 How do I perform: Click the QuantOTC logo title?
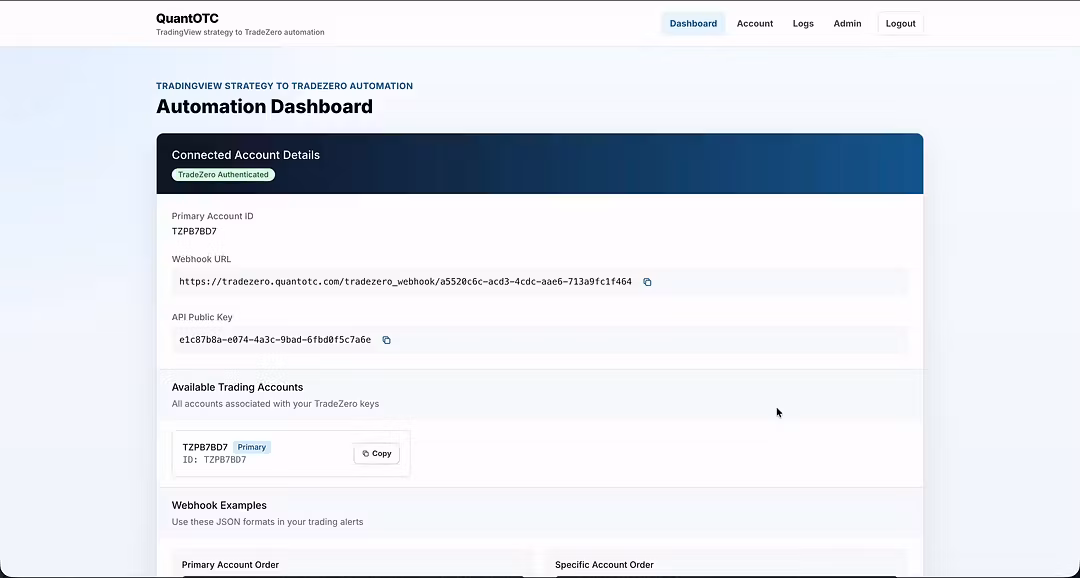[187, 19]
